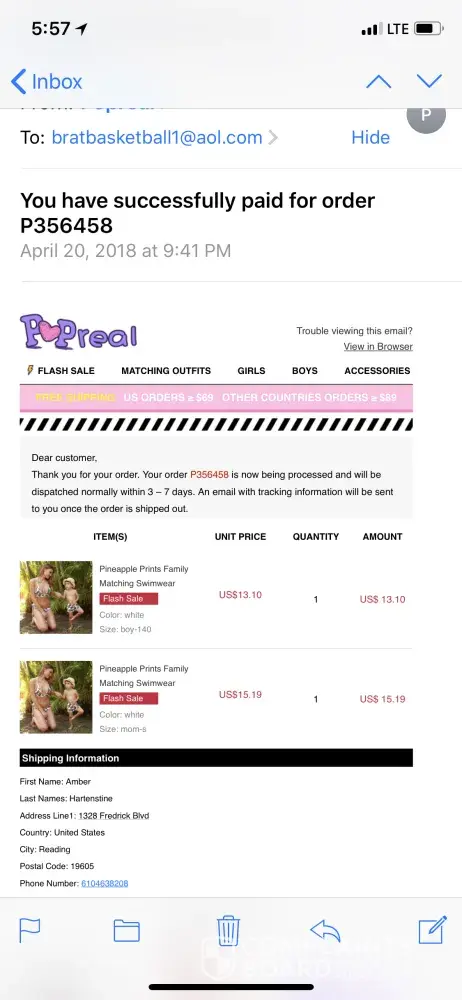The image size is (462, 1000).
Task: Open first swimwear product thumbnail, size boy-140
Action: (56, 597)
